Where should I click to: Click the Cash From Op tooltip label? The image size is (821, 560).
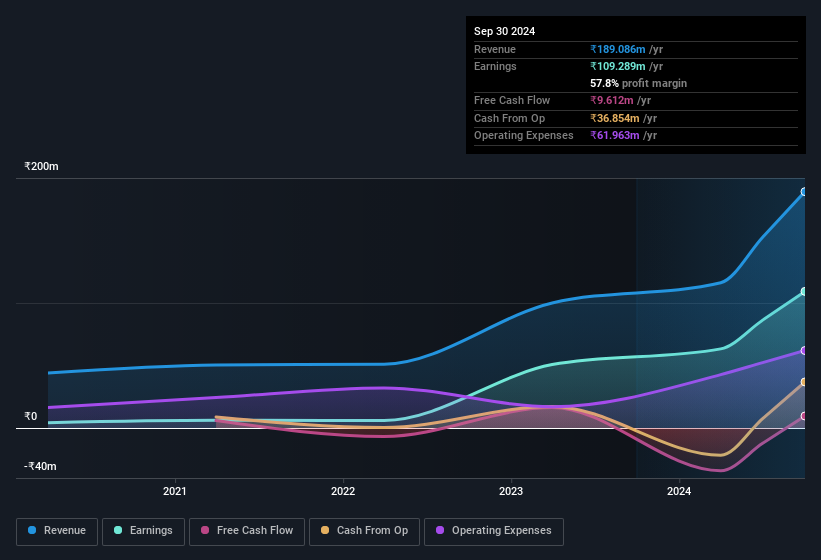(509, 118)
